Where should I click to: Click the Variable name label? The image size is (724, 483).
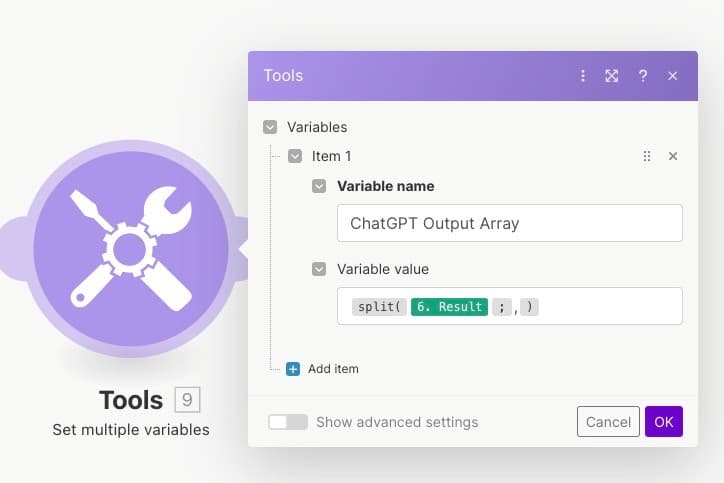[386, 186]
